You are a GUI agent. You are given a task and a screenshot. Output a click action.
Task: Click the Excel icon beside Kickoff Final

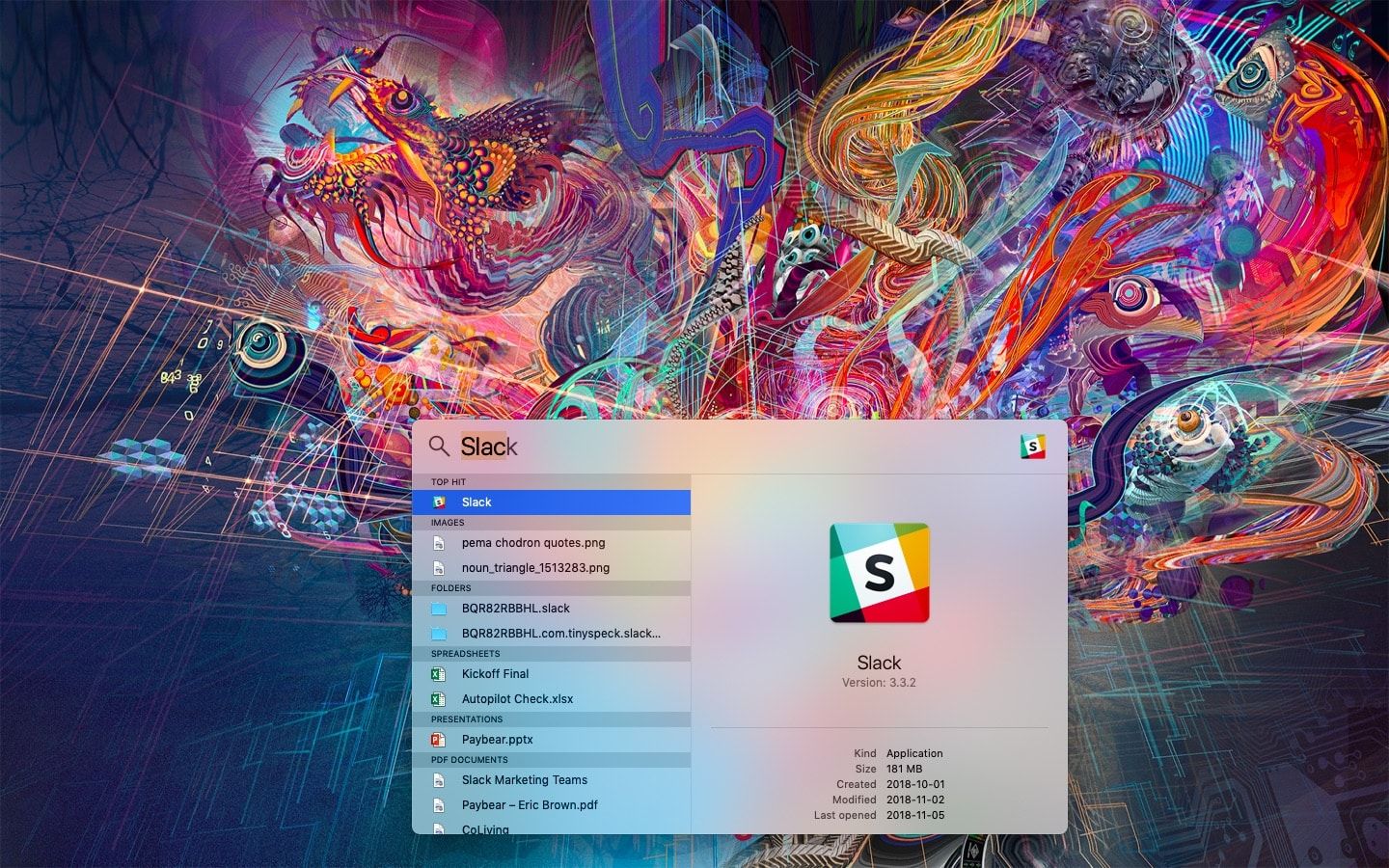[438, 674]
